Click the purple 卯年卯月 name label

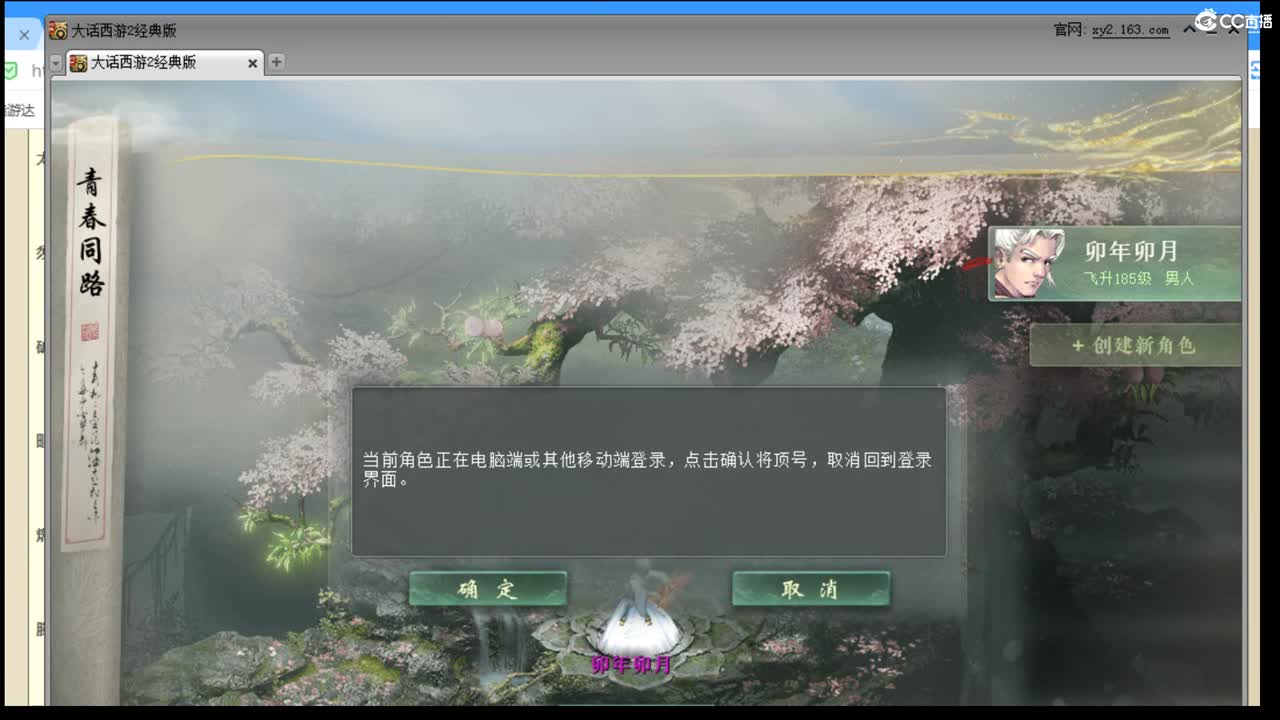coord(630,665)
